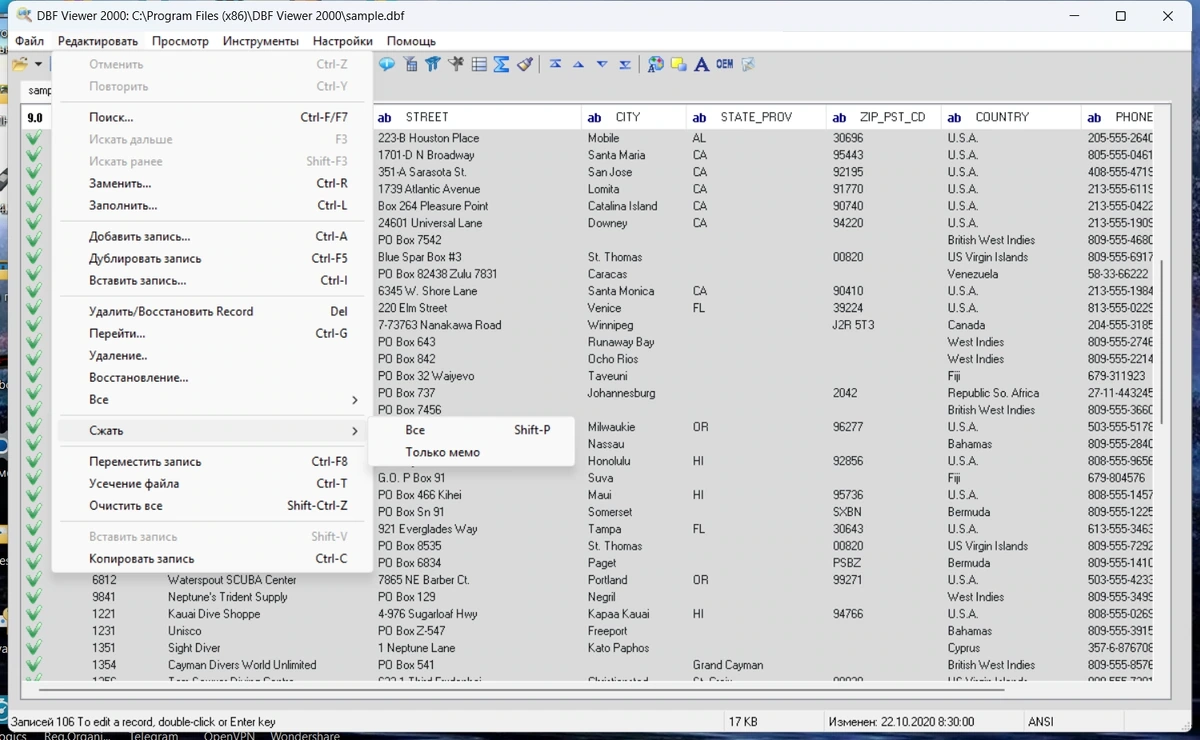Toggle green checkmark on Sight Diver row
The height and width of the screenshot is (740, 1200).
(x=34, y=648)
